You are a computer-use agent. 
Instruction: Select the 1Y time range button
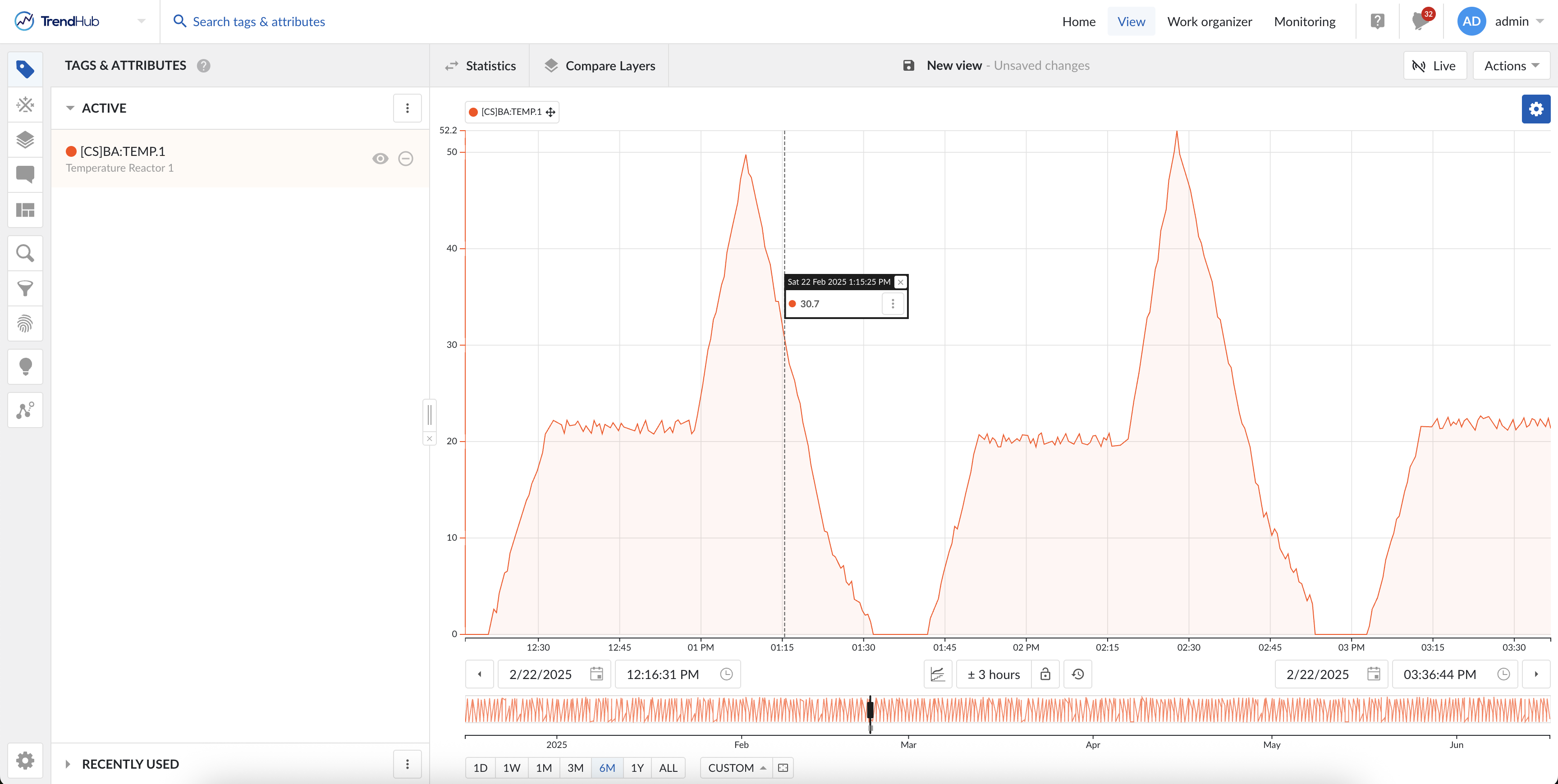coord(637,768)
